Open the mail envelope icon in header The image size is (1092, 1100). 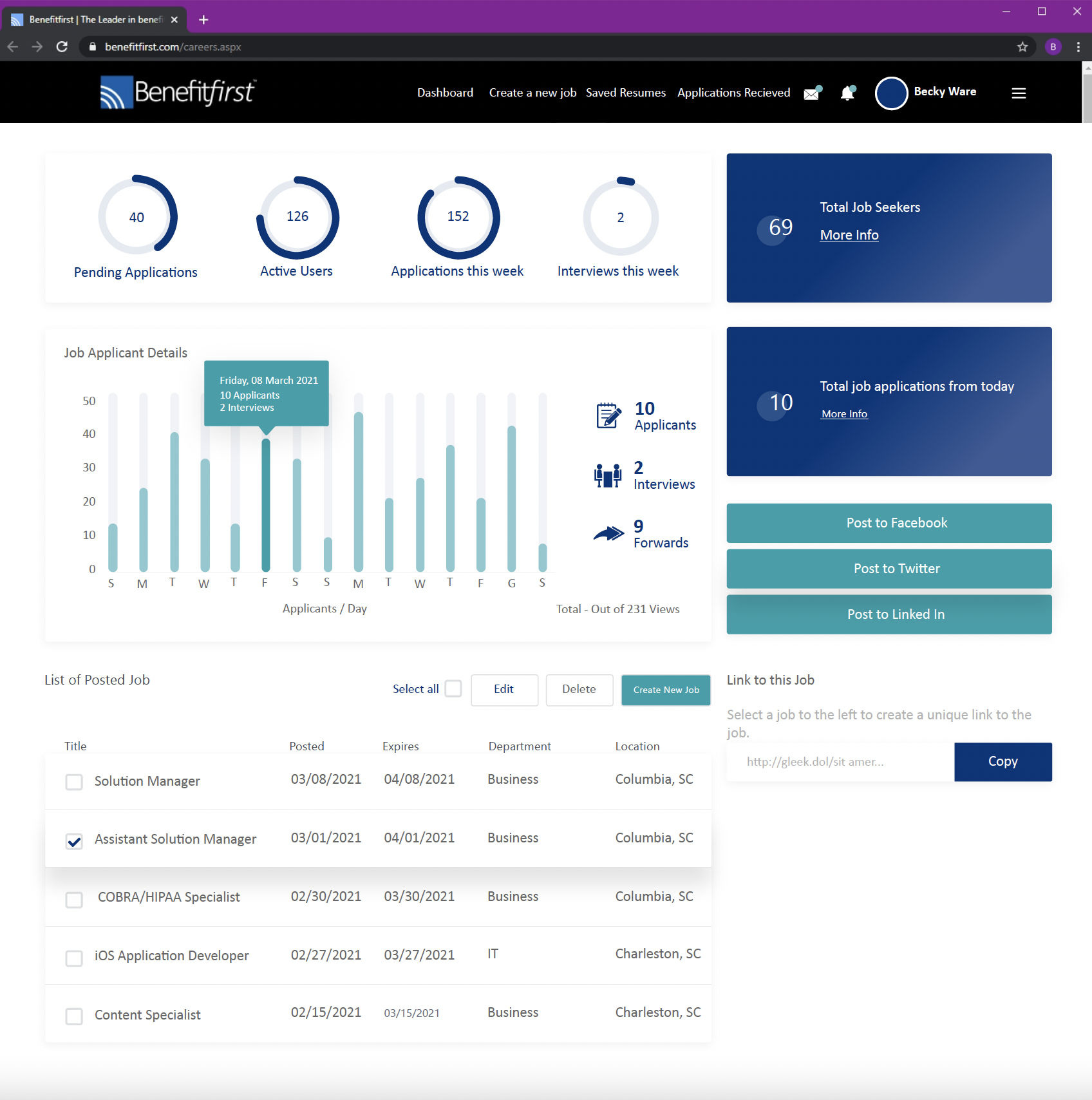click(x=813, y=93)
